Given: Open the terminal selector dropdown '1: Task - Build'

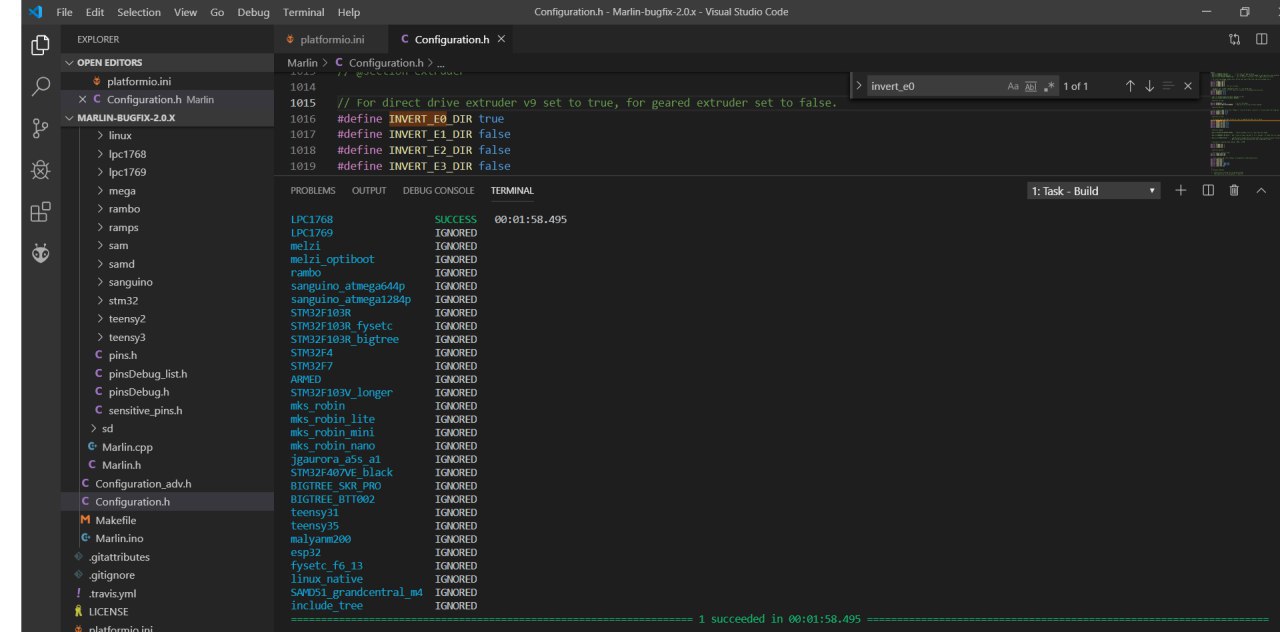Looking at the screenshot, I should click(x=1094, y=190).
